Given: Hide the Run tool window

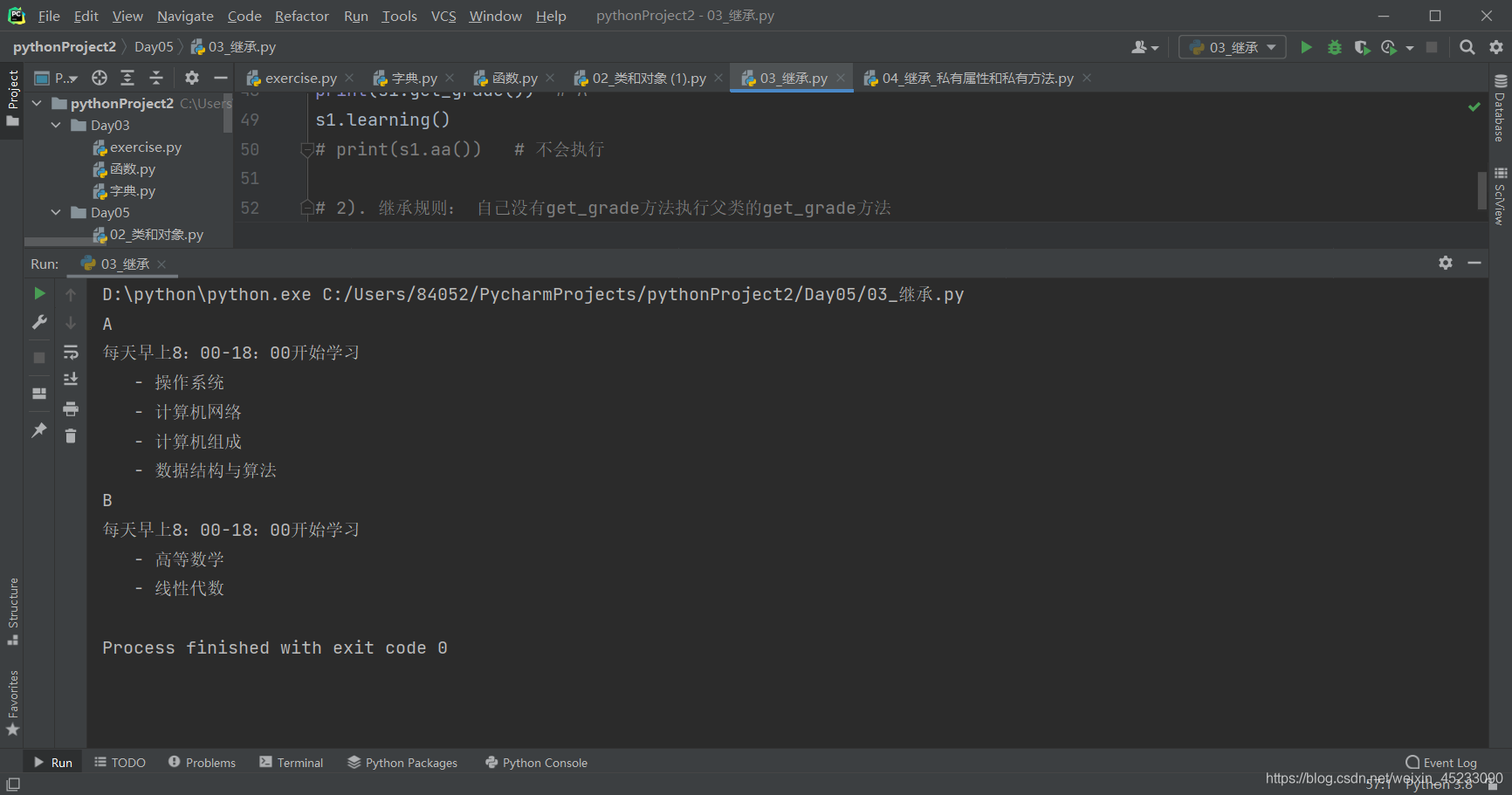Looking at the screenshot, I should (1474, 263).
